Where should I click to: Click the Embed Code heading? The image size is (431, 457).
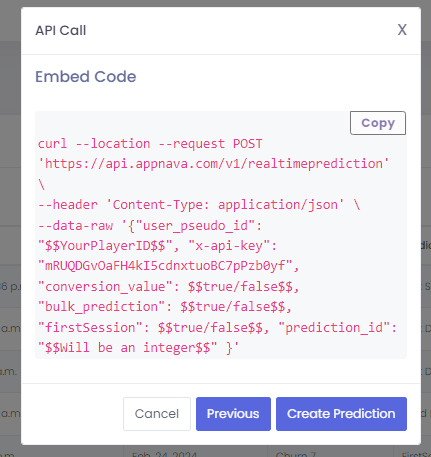point(86,77)
